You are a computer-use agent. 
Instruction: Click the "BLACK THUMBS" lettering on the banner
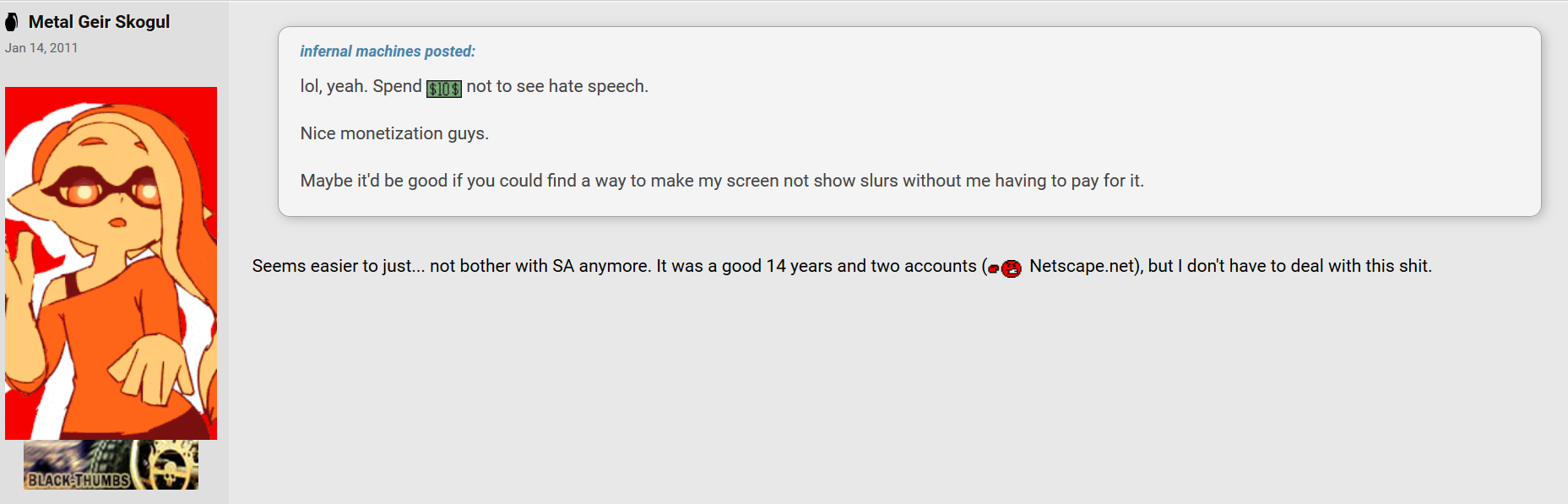point(79,480)
